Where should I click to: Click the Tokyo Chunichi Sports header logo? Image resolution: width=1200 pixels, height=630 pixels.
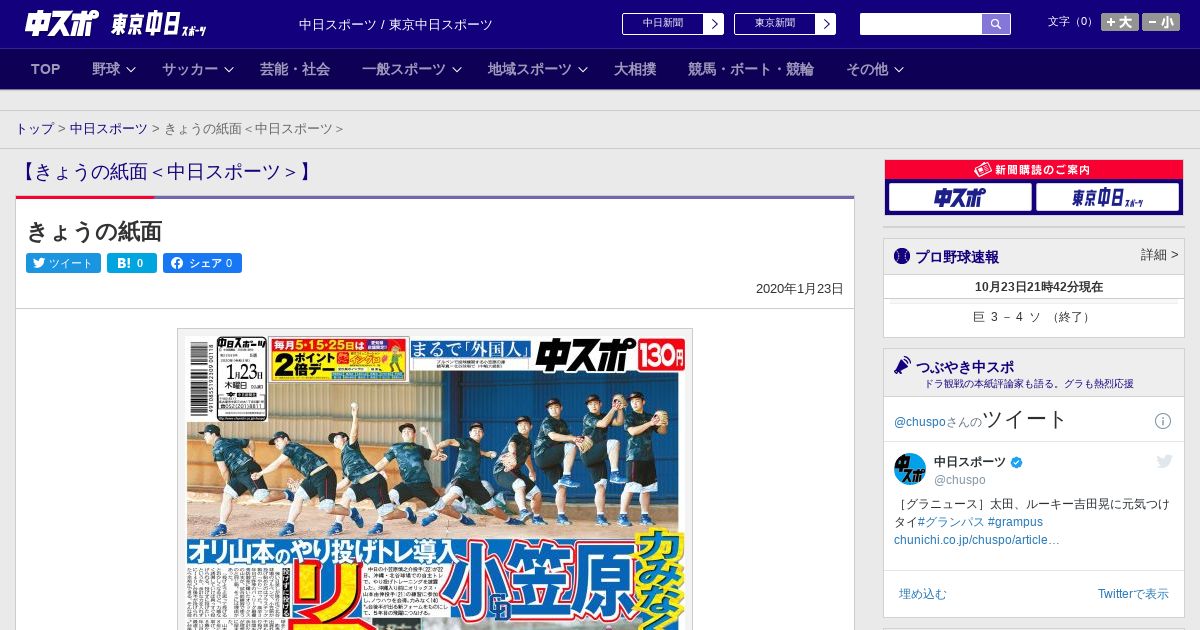coord(159,24)
